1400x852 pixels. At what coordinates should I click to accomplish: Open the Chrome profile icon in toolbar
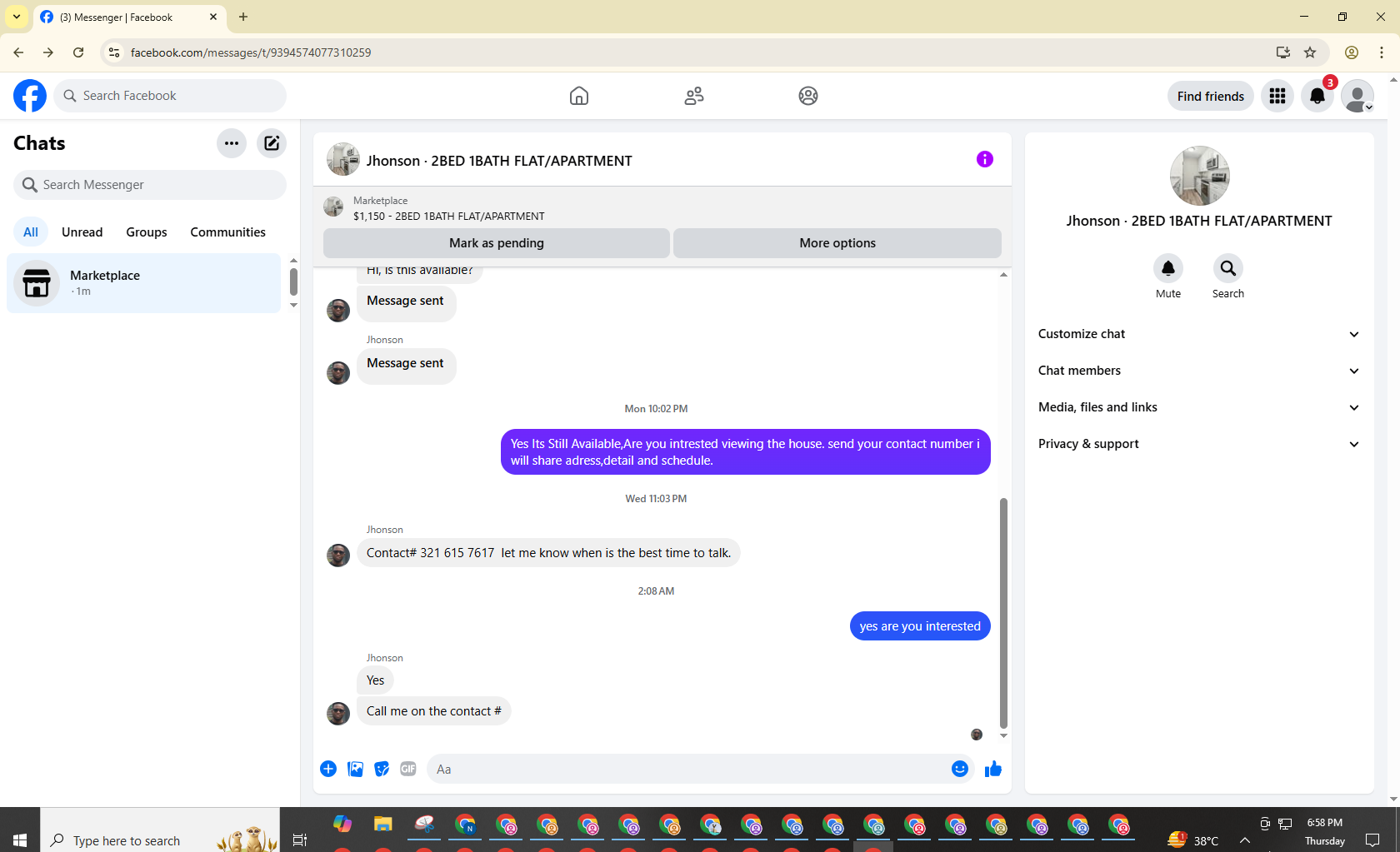pos(1352,52)
